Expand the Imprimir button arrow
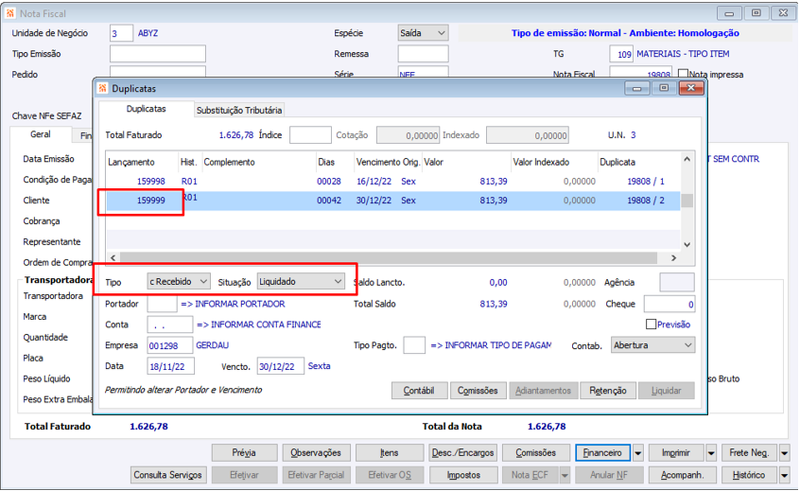The width and height of the screenshot is (800, 491). point(711,453)
